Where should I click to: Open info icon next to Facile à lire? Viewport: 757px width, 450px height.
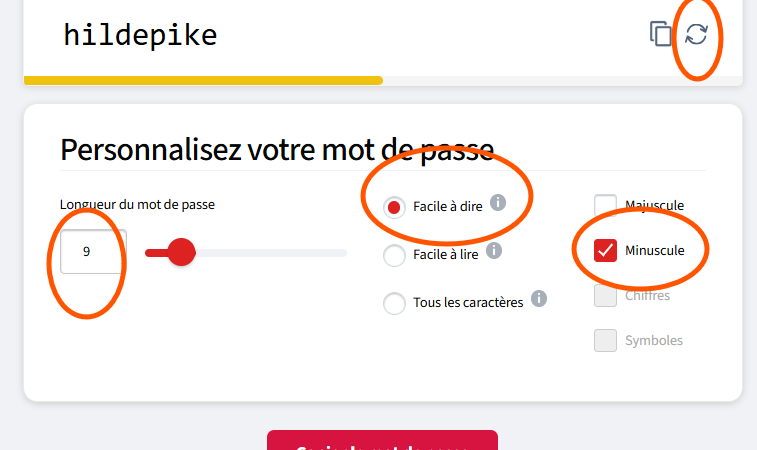click(x=493, y=251)
